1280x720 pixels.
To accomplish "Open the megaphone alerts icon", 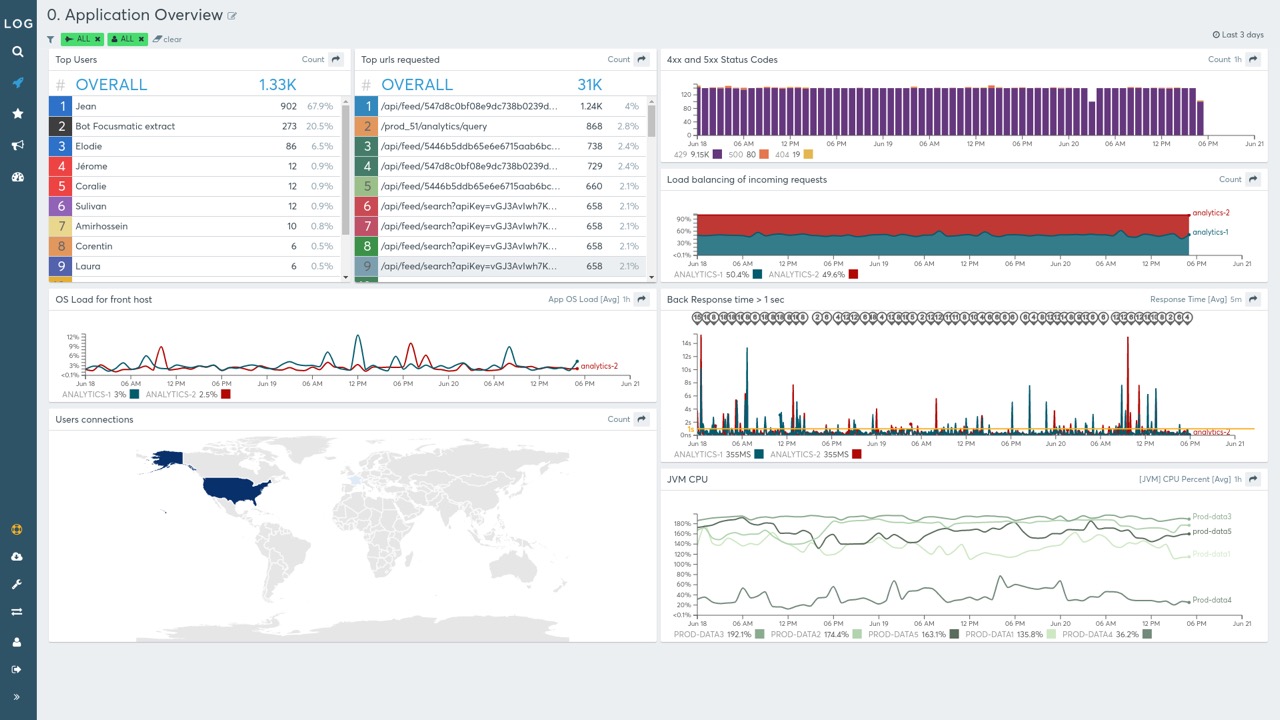I will (18, 146).
